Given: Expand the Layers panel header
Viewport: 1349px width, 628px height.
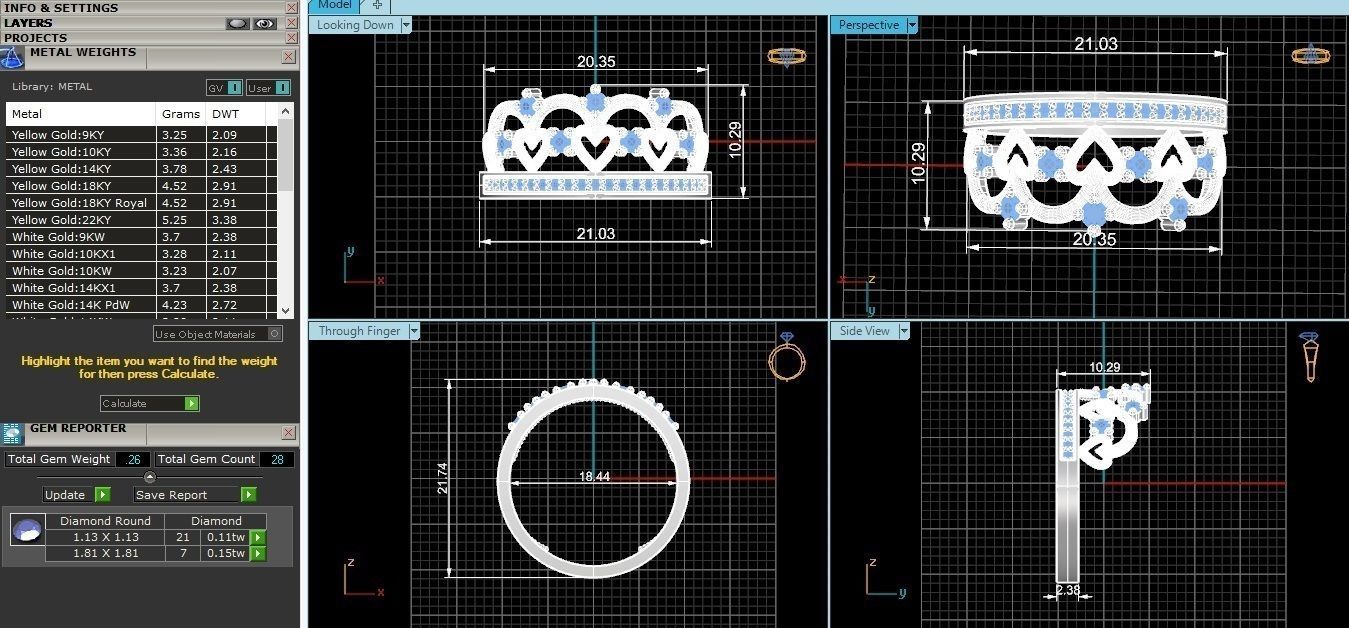Looking at the screenshot, I should click(28, 22).
